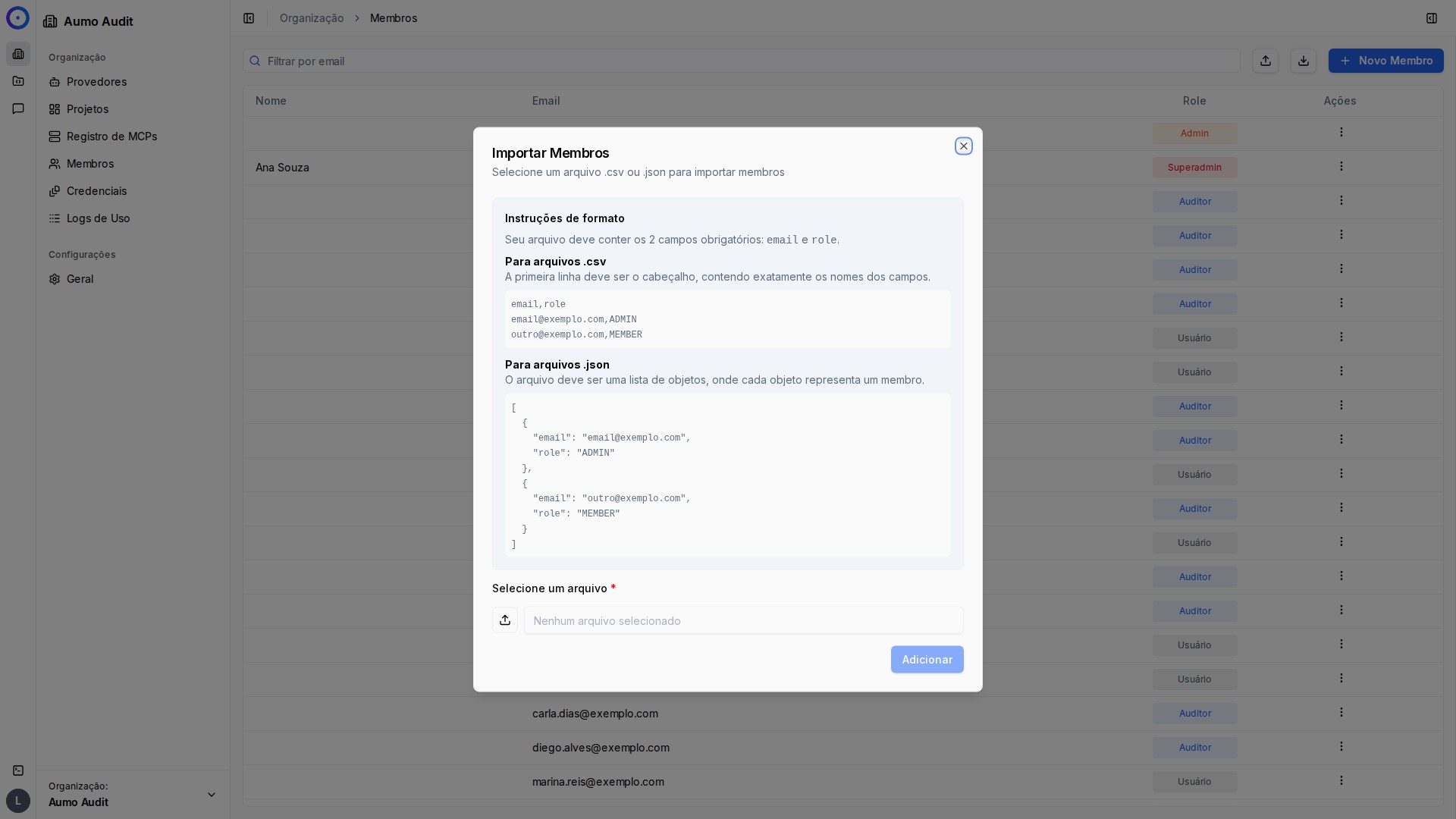Click the Nome column header
The image size is (1456, 819).
(x=271, y=101)
